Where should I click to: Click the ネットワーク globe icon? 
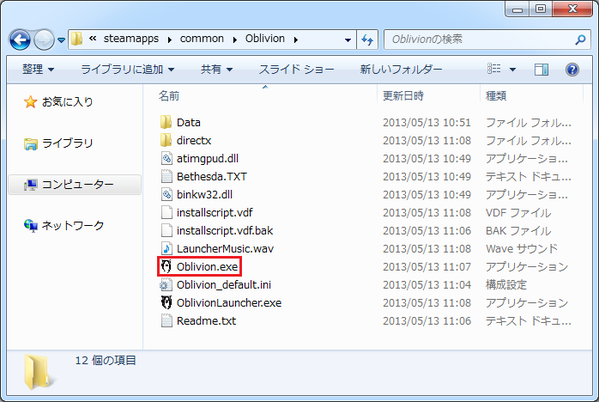(x=31, y=226)
